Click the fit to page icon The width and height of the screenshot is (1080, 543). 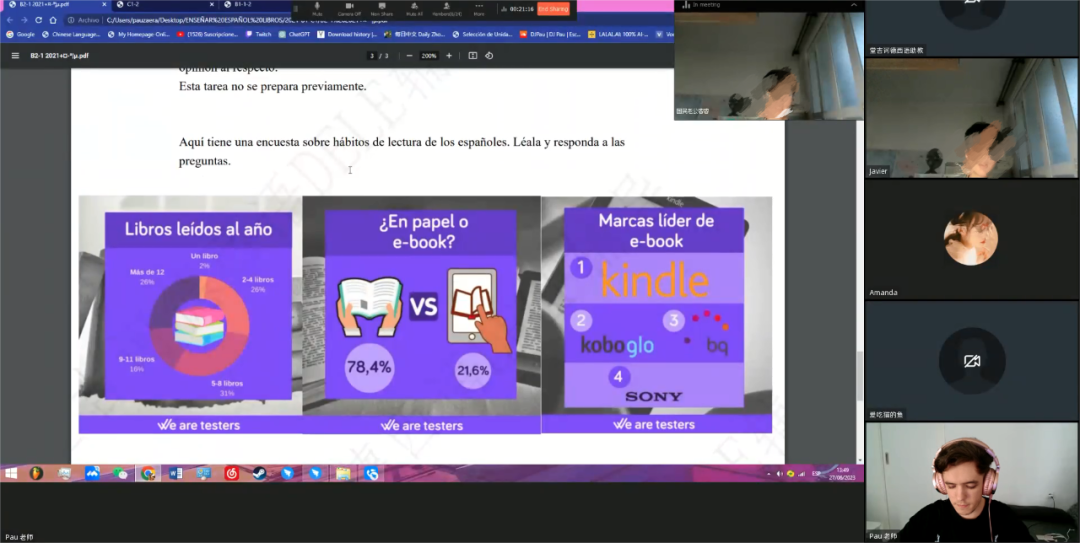click(472, 56)
